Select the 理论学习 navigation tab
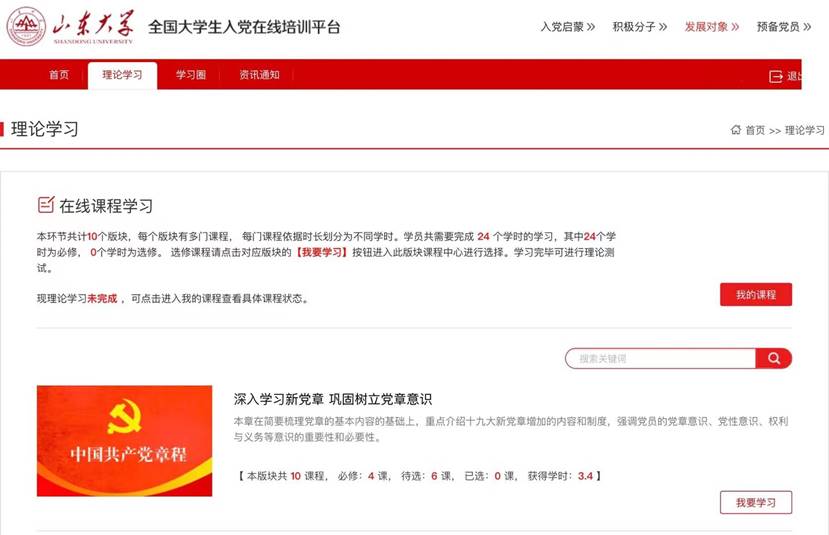This screenshot has height=535, width=829. tap(122, 76)
